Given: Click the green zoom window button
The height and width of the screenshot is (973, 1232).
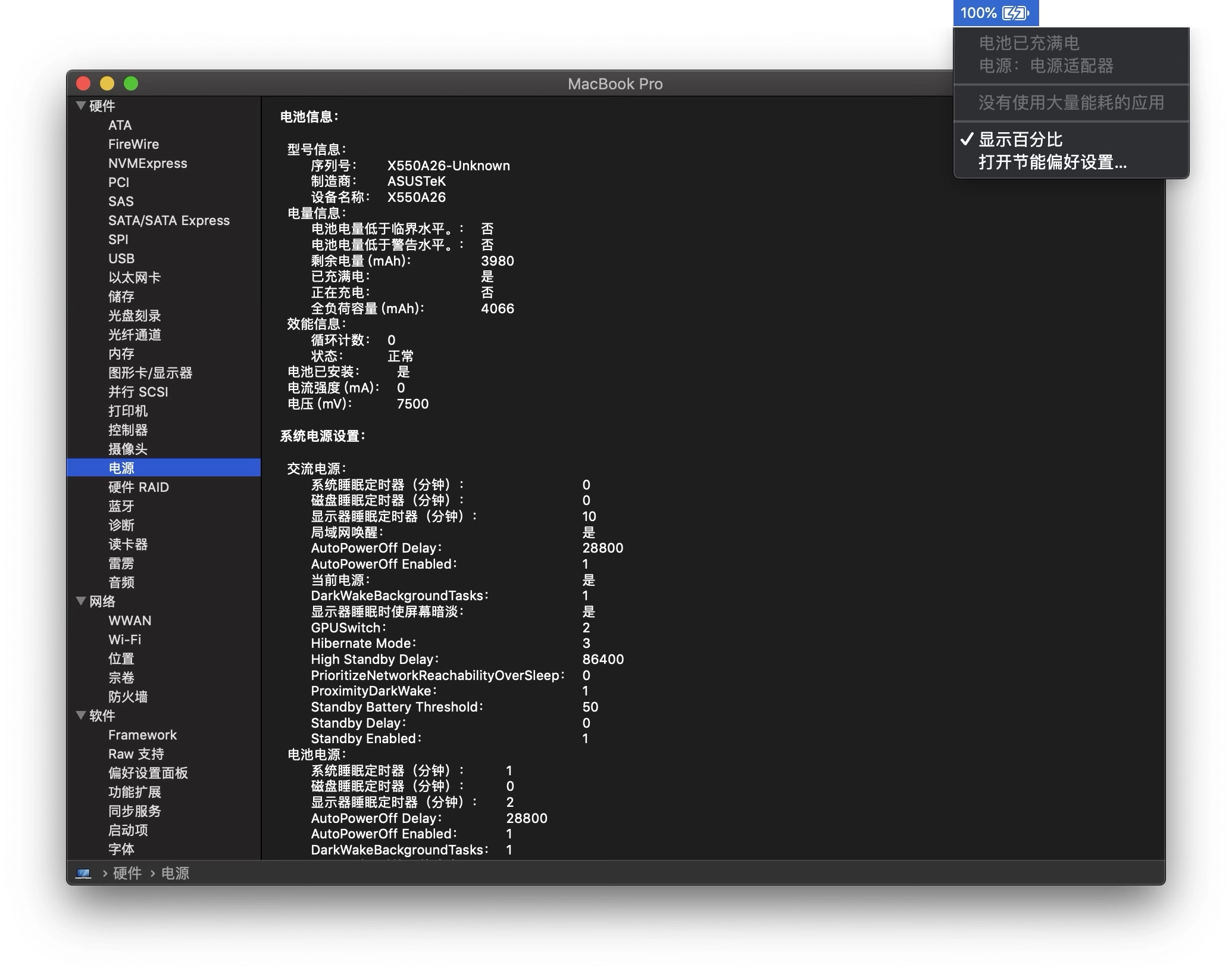Looking at the screenshot, I should coord(131,83).
